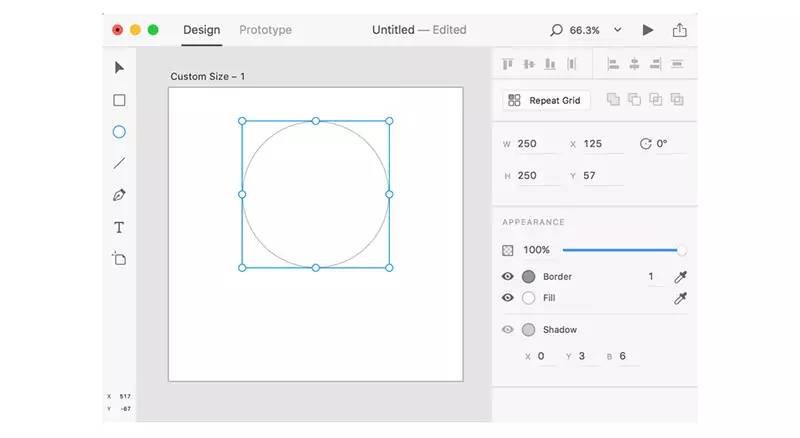The width and height of the screenshot is (800, 438).
Task: Select the Select arrow tool
Action: point(119,68)
